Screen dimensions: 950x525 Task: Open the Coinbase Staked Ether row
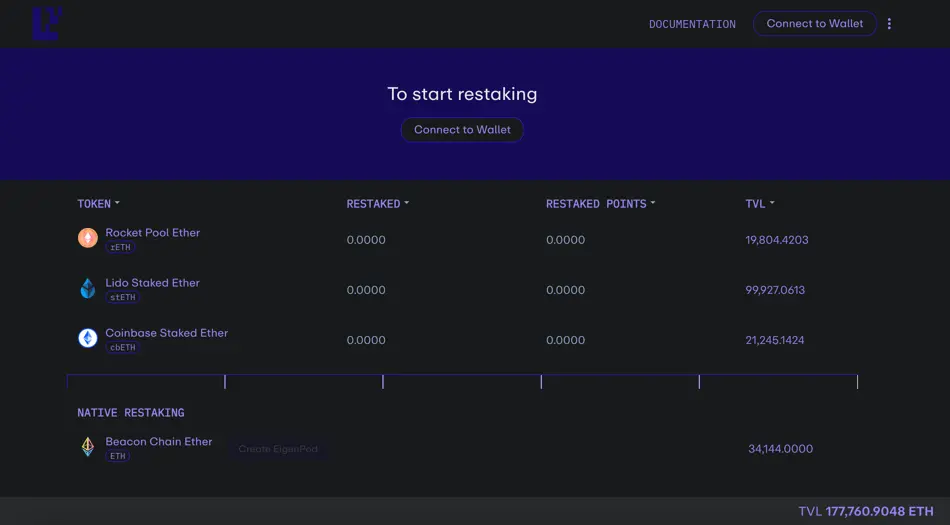click(x=462, y=340)
